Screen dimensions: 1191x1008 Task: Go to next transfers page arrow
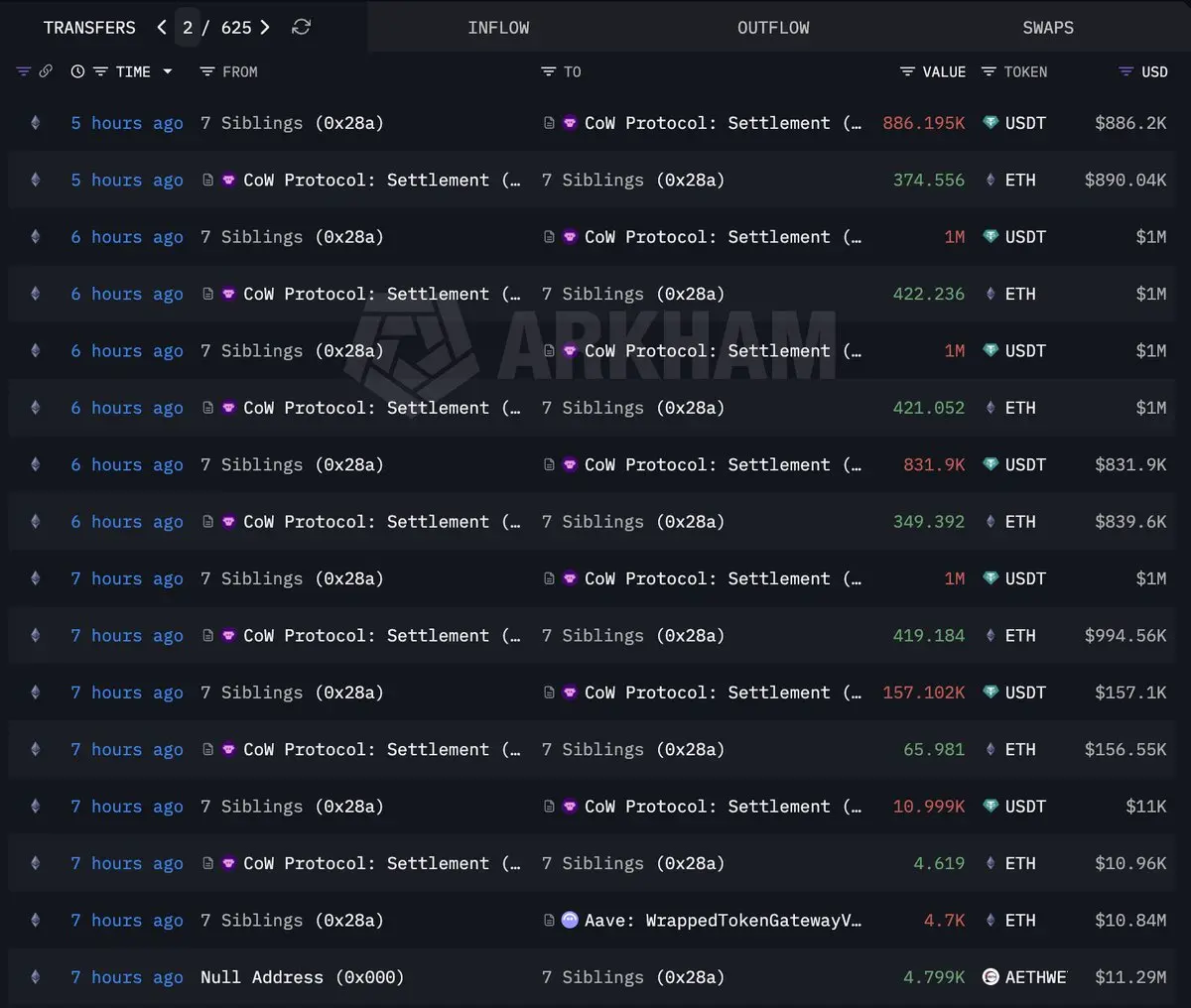(x=265, y=27)
